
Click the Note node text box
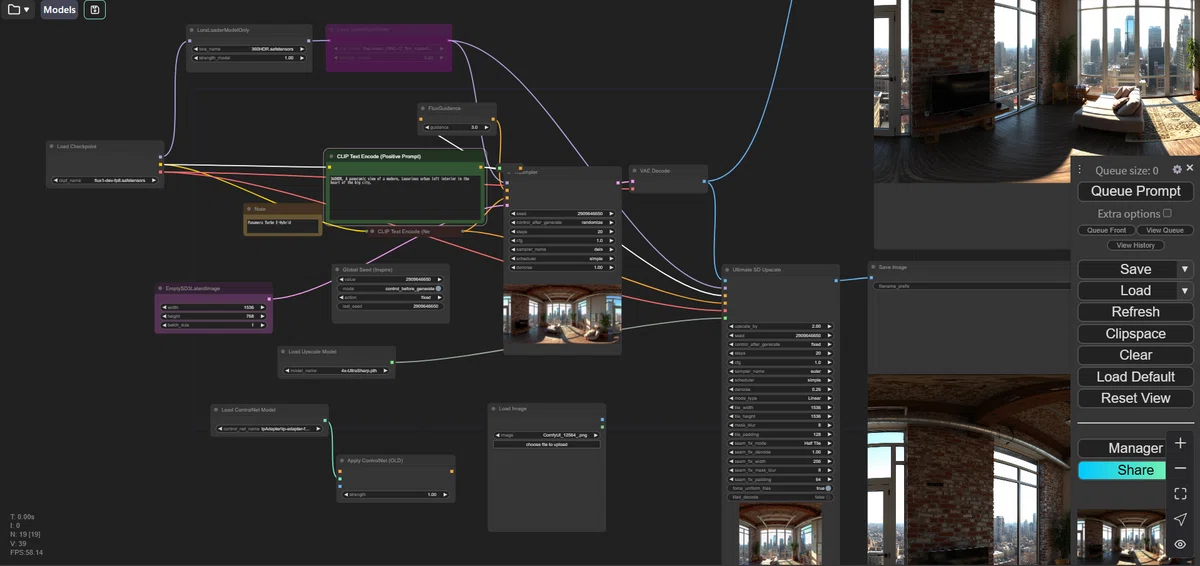(282, 225)
